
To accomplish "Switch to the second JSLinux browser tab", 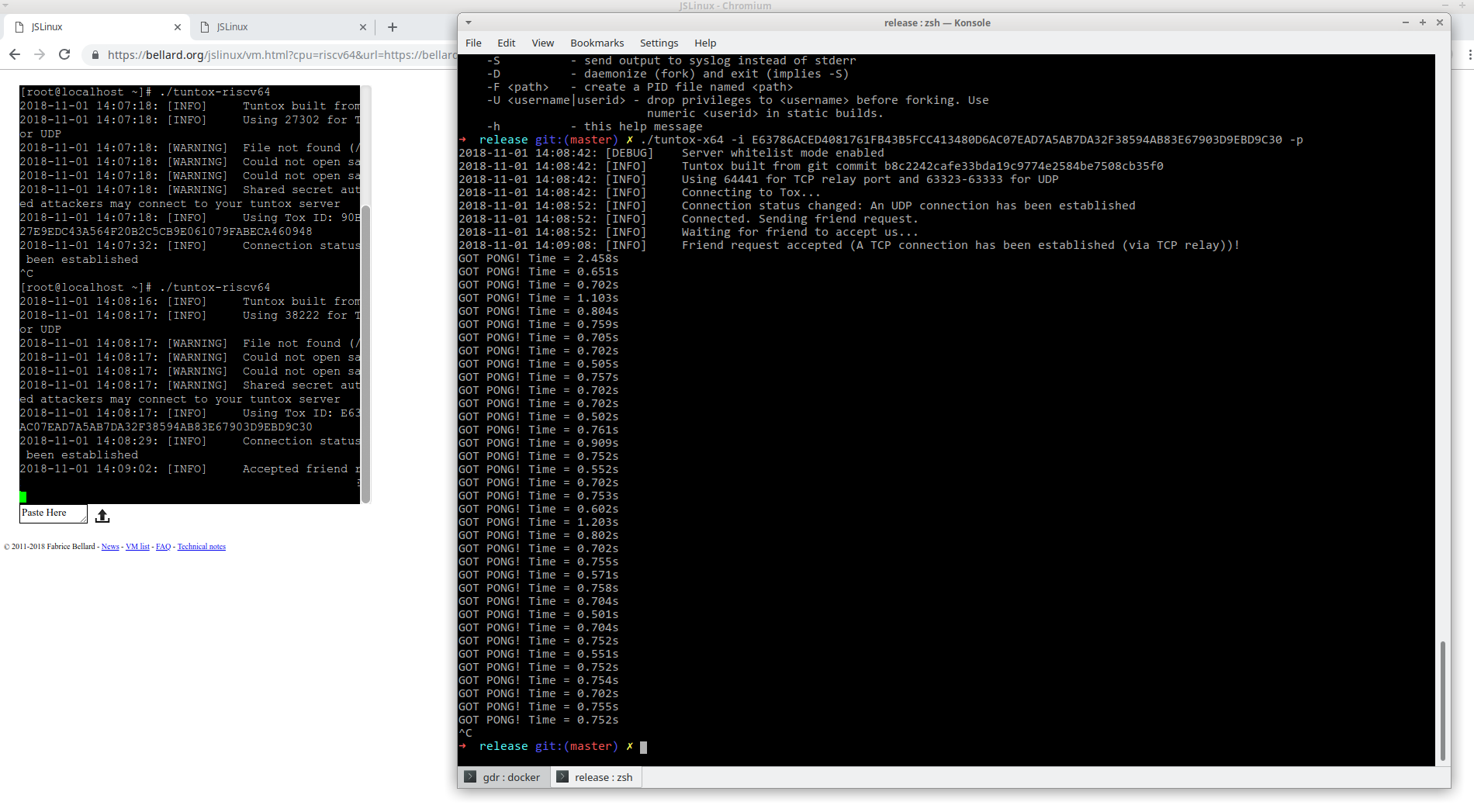I will pos(279,27).
